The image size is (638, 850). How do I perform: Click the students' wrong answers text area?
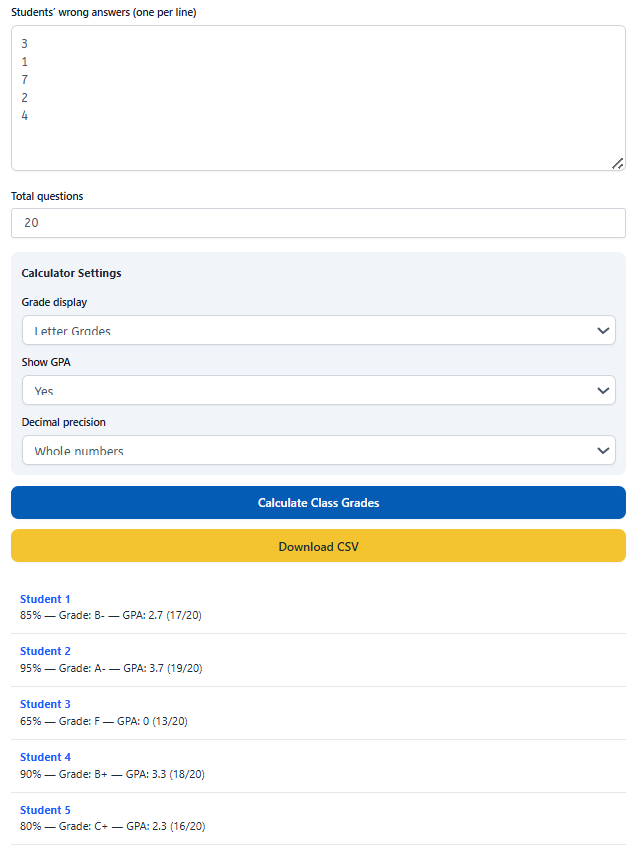318,98
